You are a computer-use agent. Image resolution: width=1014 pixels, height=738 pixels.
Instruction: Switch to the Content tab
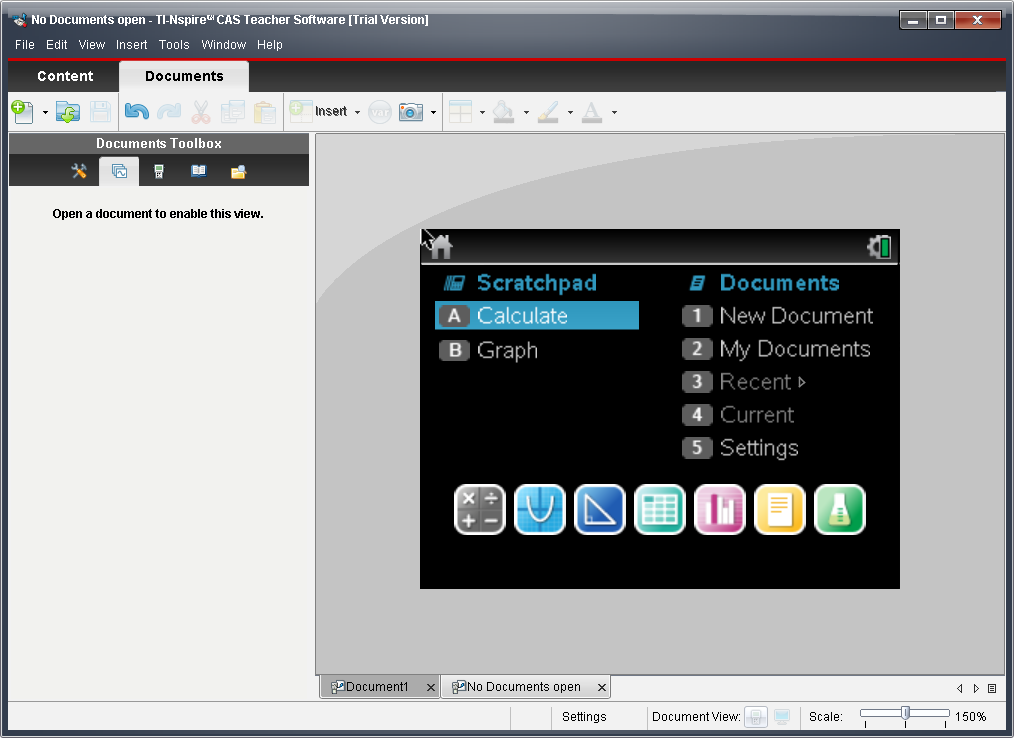[65, 76]
